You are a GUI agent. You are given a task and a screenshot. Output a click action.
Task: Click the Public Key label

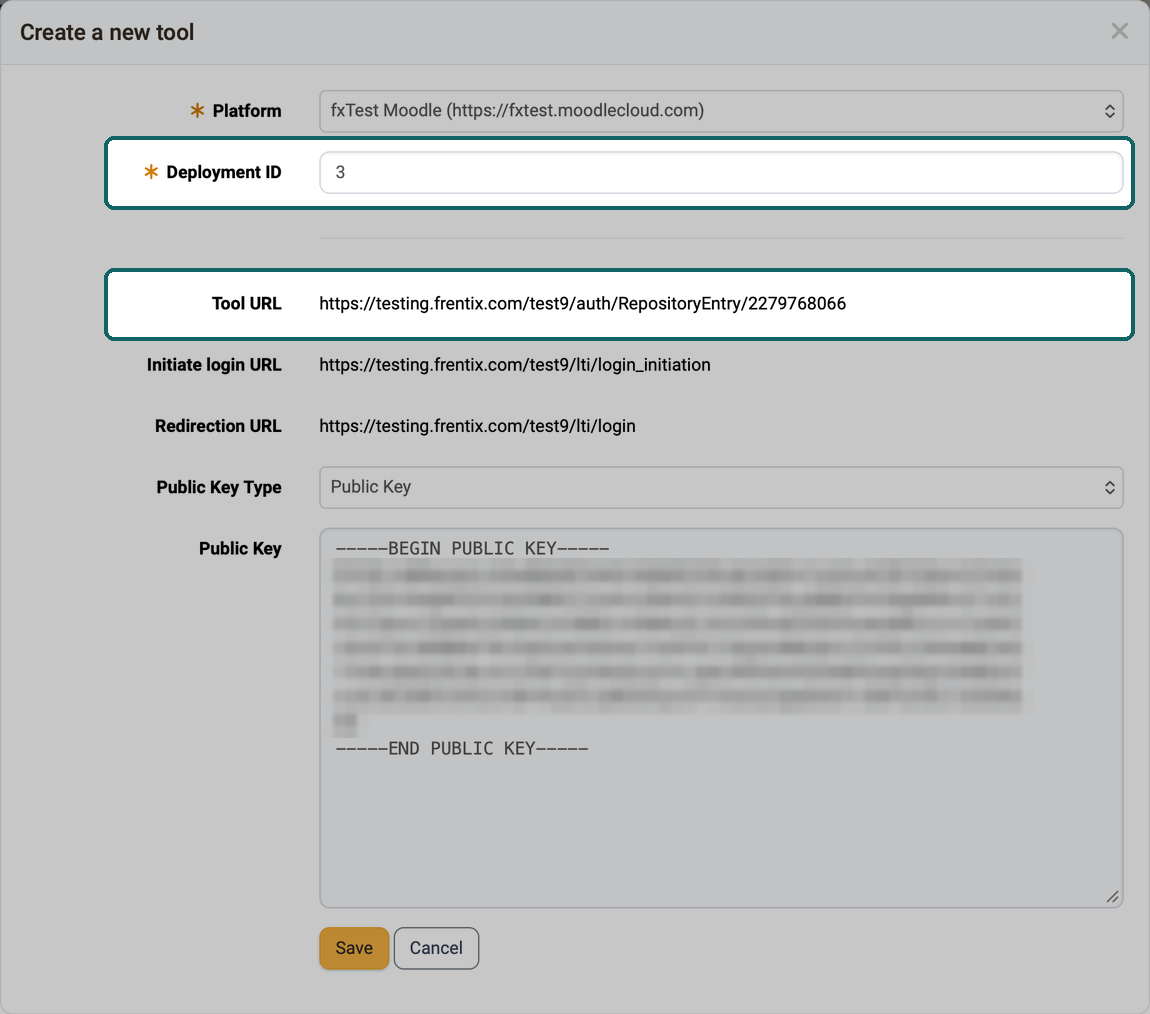point(240,548)
